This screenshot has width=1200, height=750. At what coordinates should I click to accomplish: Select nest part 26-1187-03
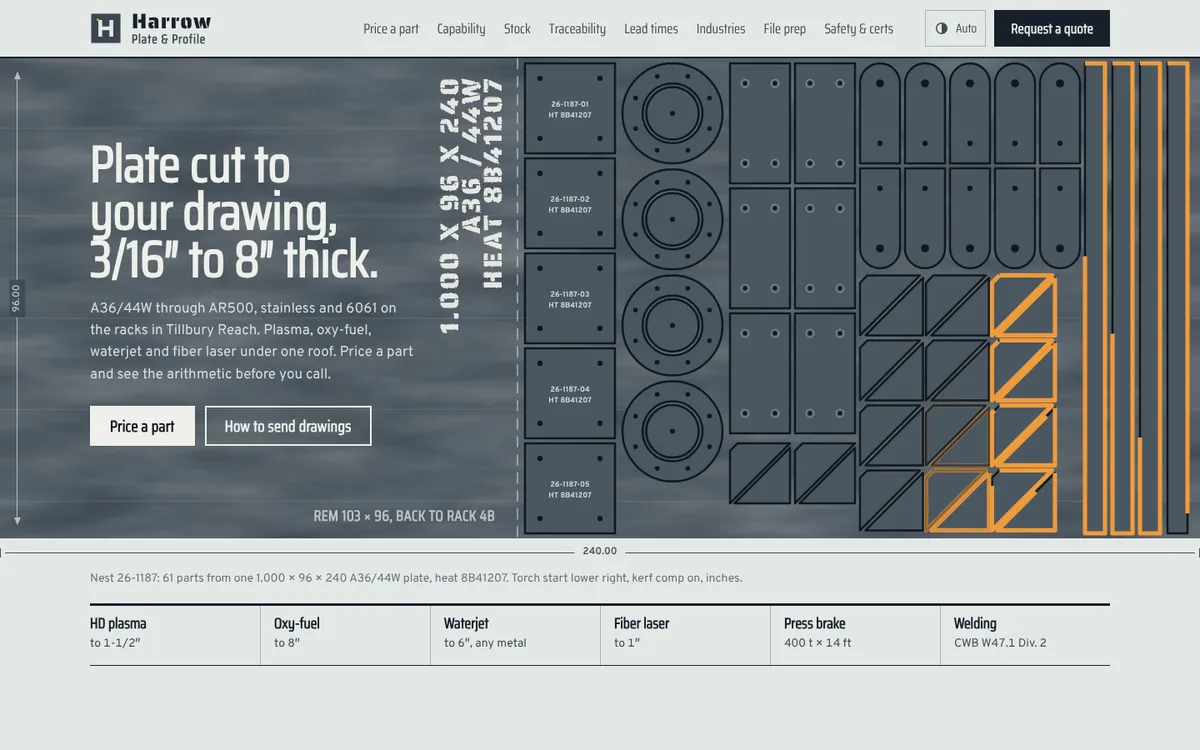570,299
